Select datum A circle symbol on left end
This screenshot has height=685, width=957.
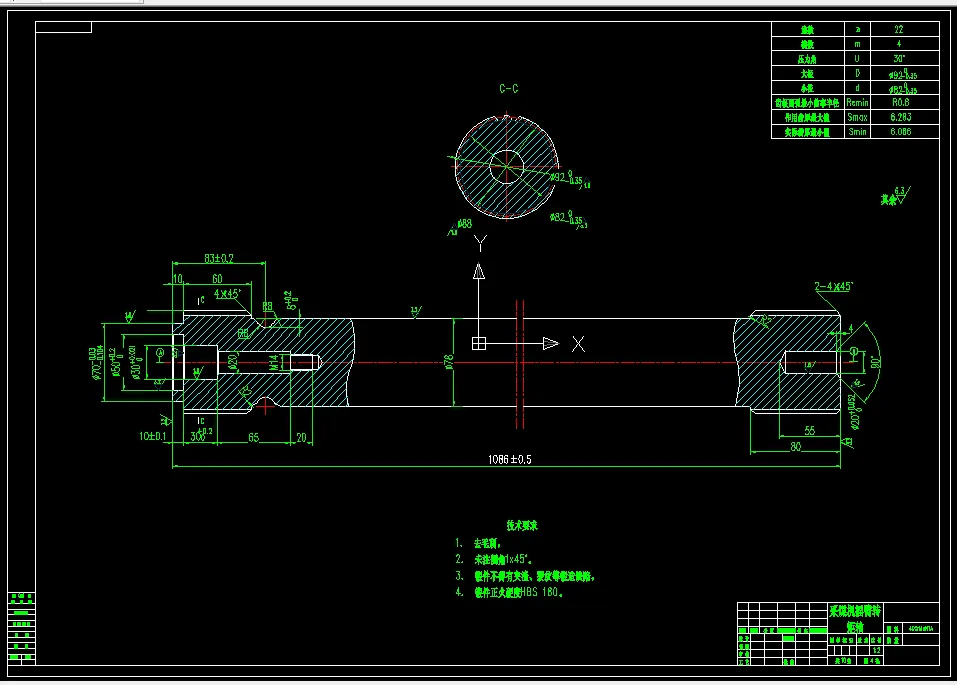pos(160,353)
